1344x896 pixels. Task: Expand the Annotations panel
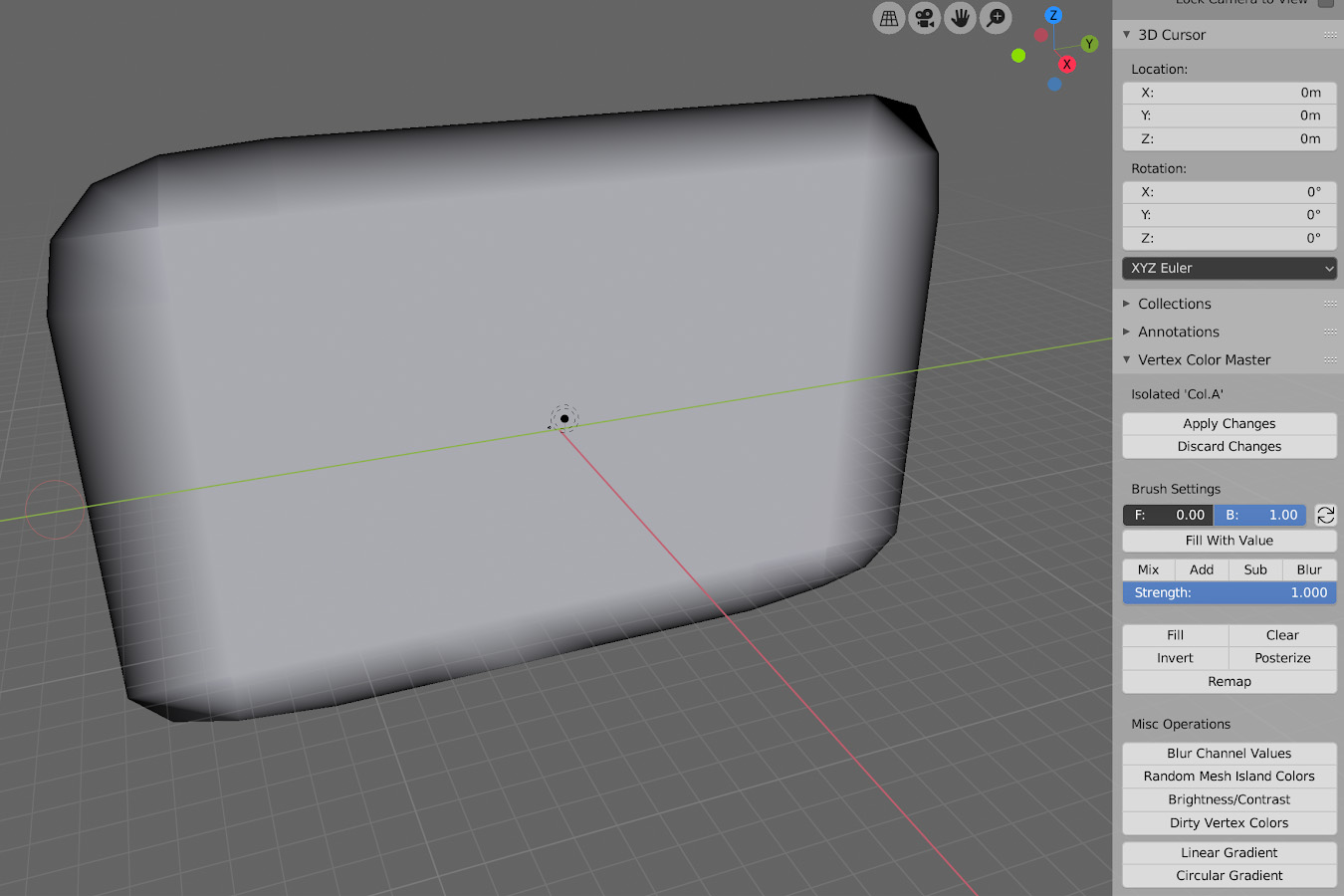[1178, 332]
